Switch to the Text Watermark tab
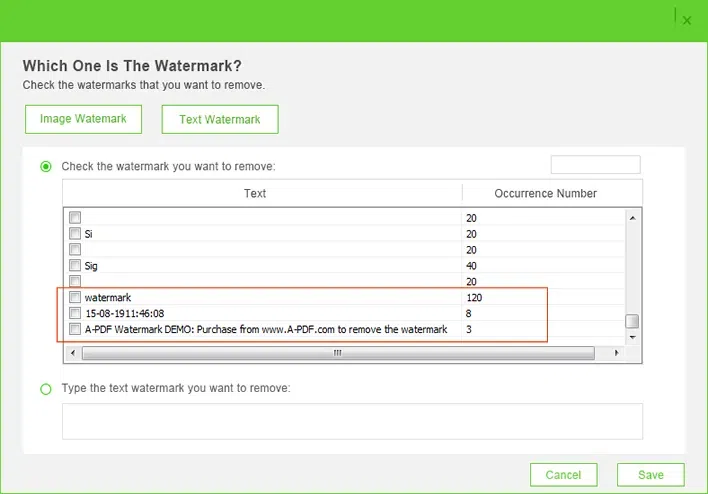The width and height of the screenshot is (708, 494). [x=220, y=120]
